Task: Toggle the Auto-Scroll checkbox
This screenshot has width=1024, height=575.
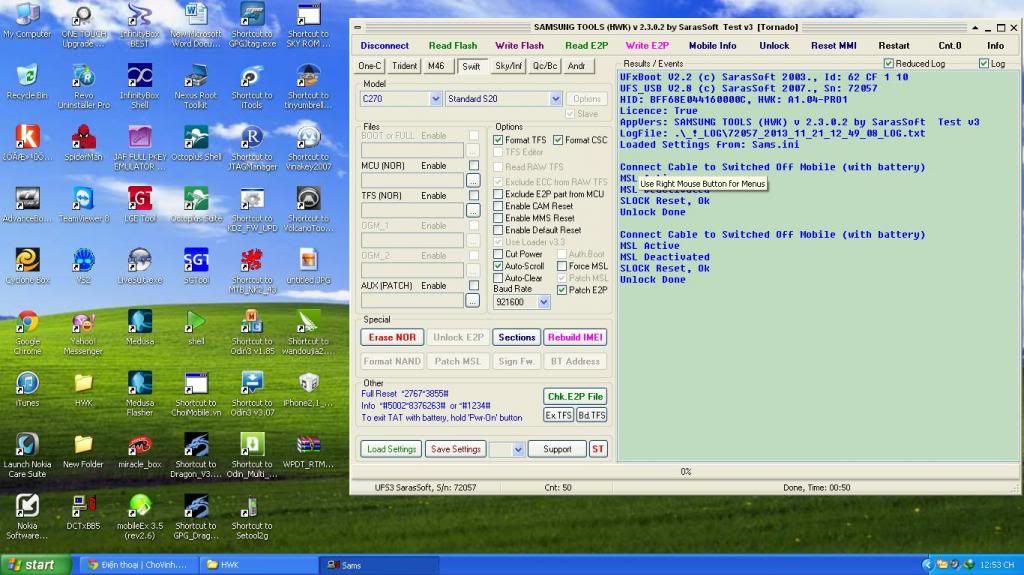Action: pyautogui.click(x=498, y=266)
